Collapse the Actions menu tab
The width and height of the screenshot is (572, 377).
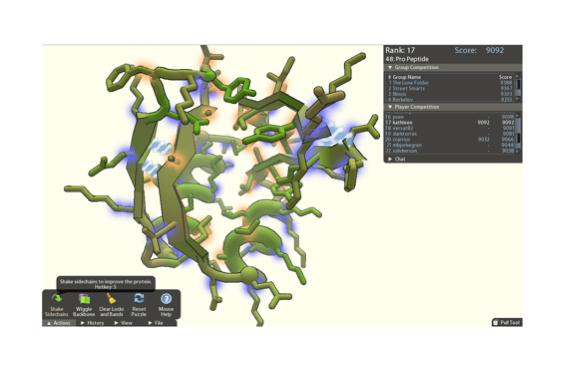[x=59, y=323]
